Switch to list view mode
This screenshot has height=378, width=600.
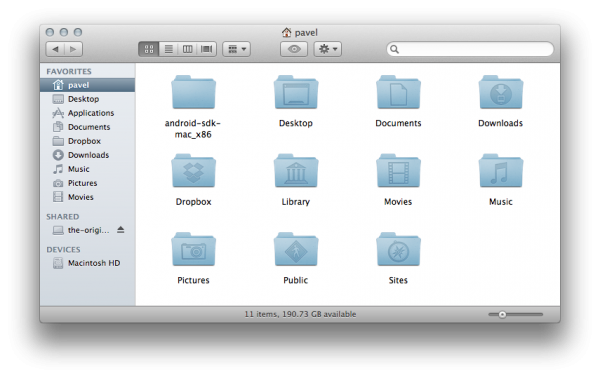pos(168,49)
